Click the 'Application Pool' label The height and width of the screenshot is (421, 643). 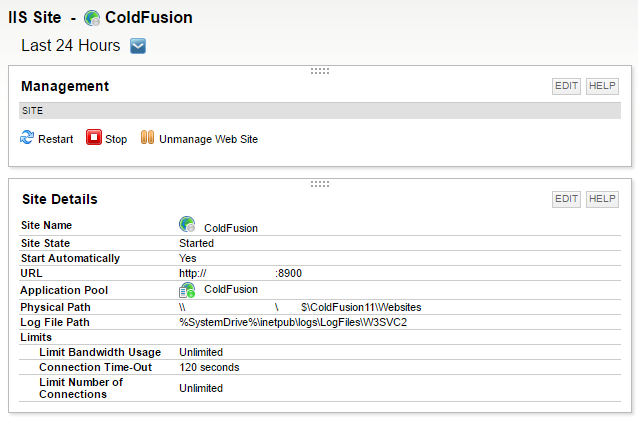[x=64, y=291]
